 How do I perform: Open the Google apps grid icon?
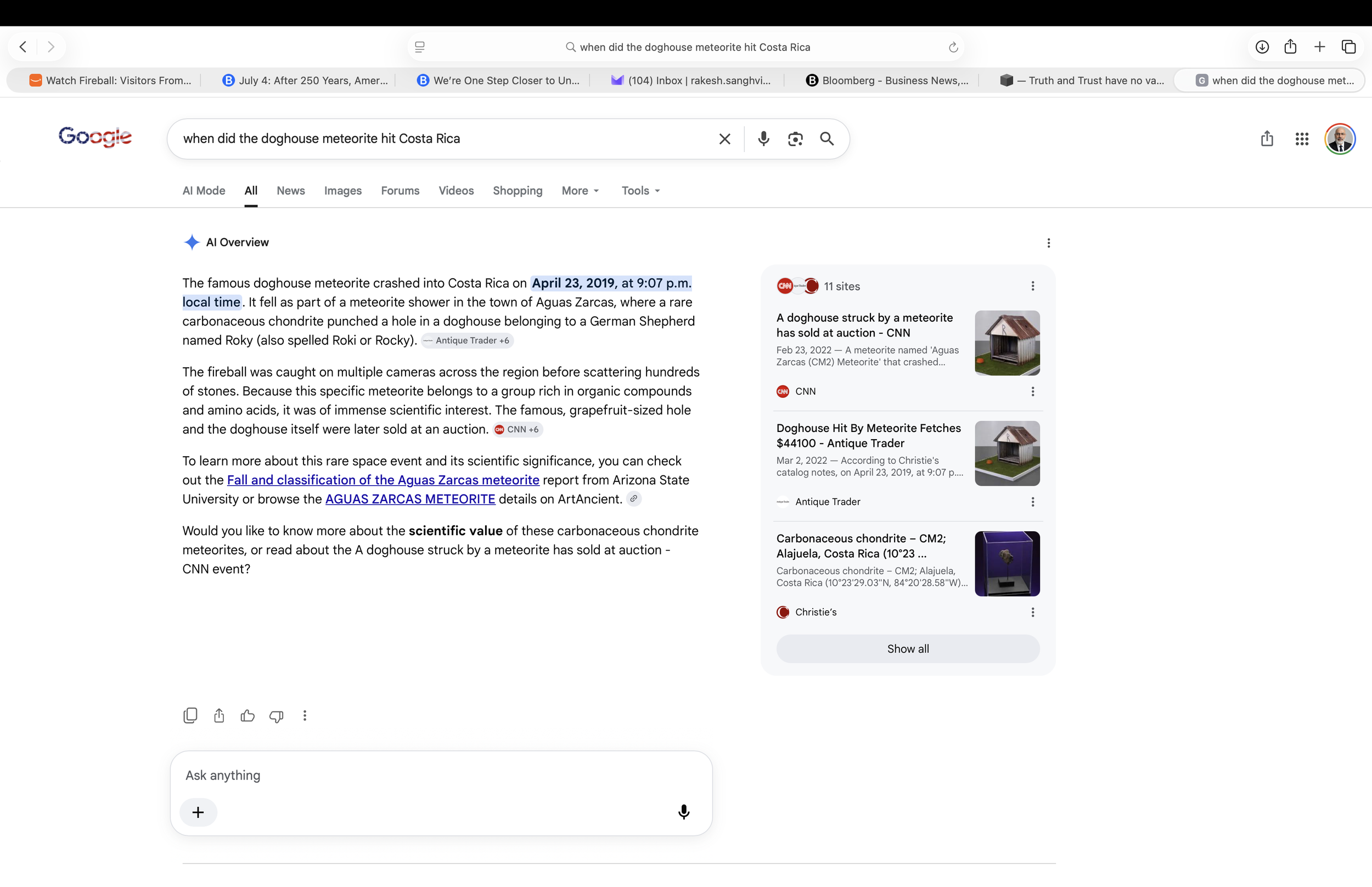(x=1302, y=139)
